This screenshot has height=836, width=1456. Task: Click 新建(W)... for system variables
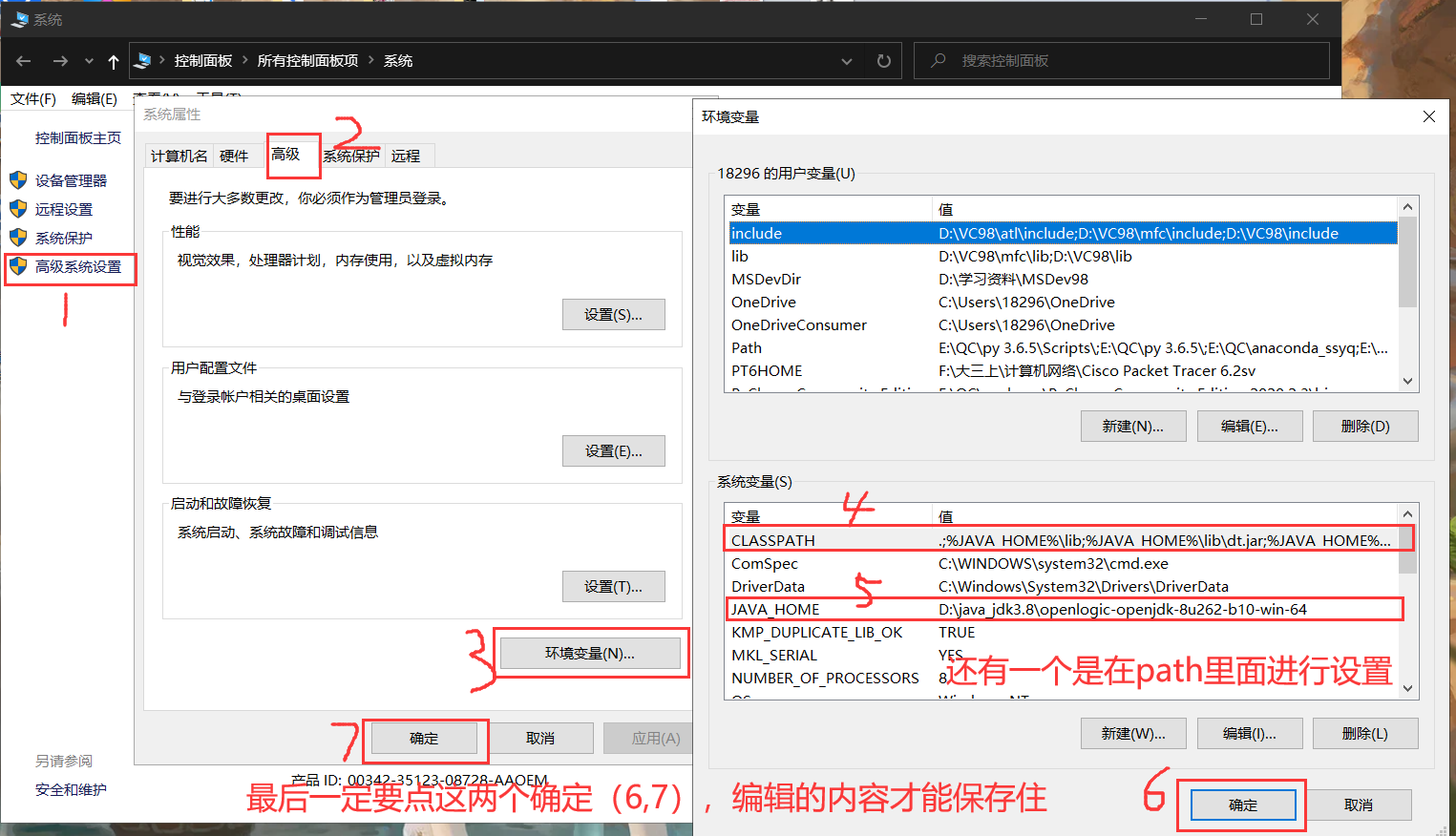[x=1133, y=733]
